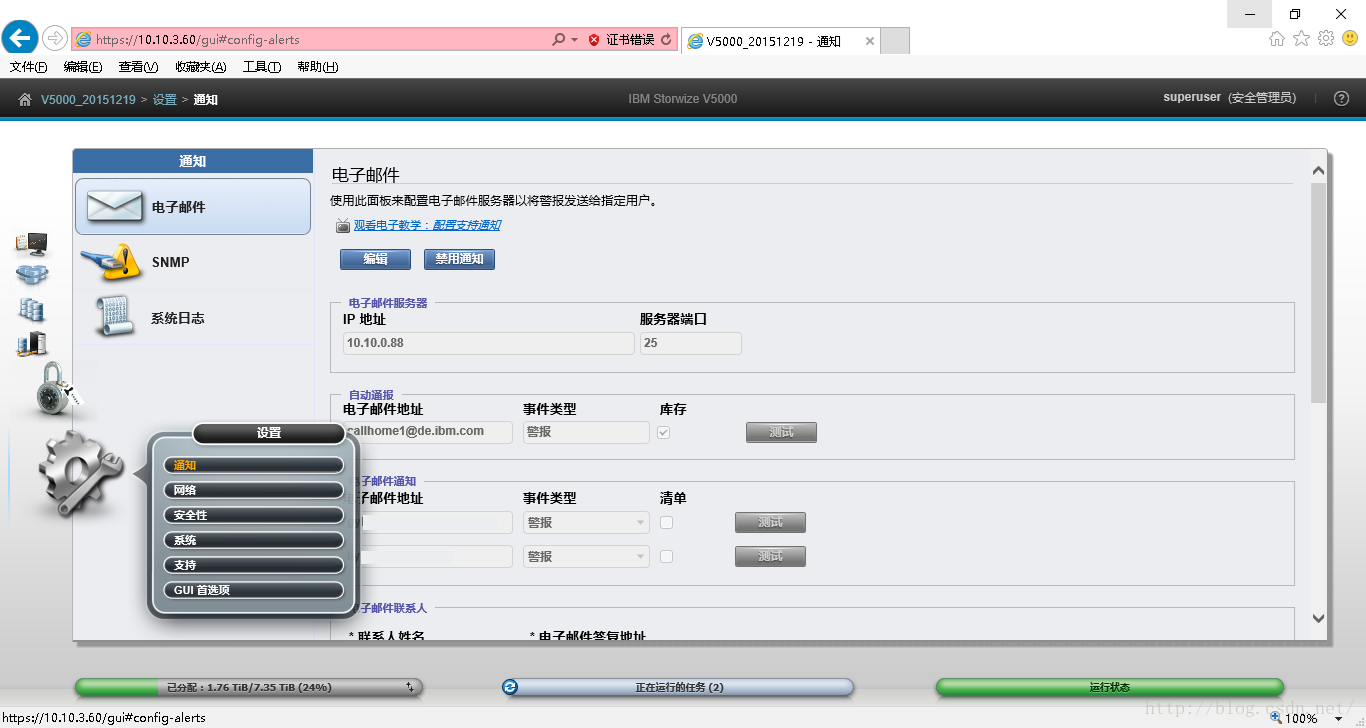This screenshot has height=728, width=1366.
Task: Open the Access padlock icon in navigation
Action: tap(55, 389)
